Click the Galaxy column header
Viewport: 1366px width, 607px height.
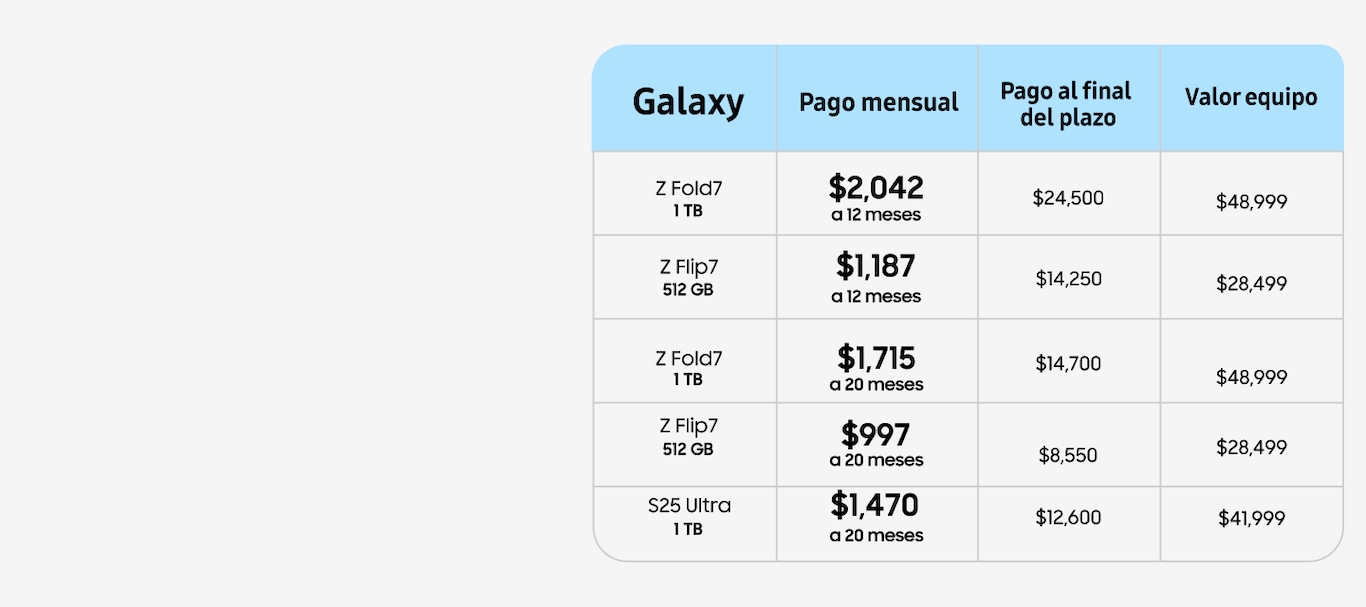click(688, 102)
